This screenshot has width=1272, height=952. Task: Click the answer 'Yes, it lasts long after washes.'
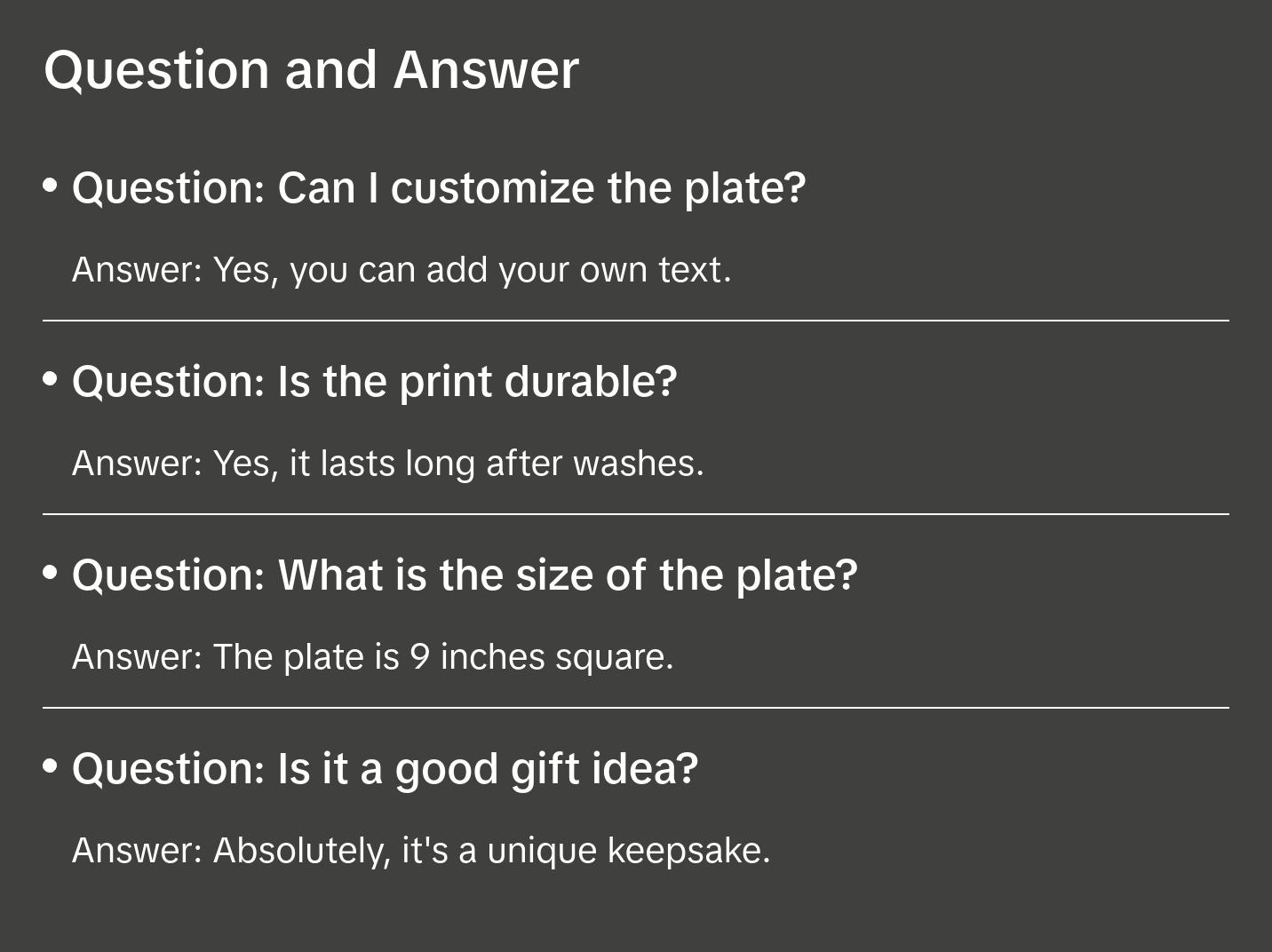[387, 464]
